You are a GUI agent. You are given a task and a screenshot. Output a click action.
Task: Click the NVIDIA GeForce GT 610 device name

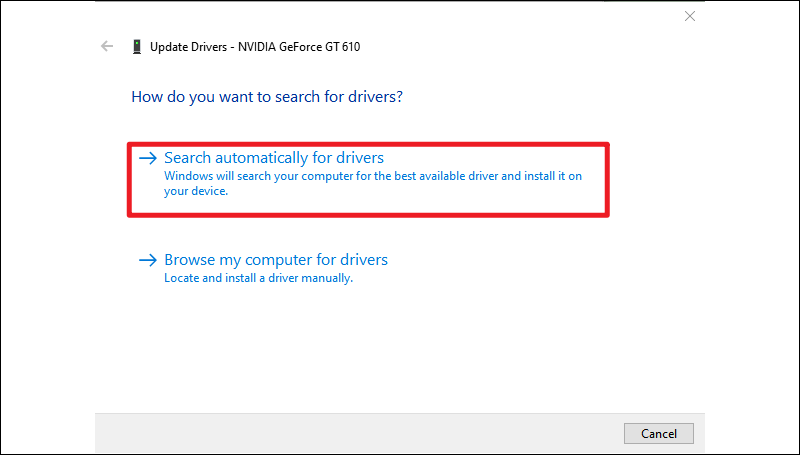pyautogui.click(x=299, y=47)
